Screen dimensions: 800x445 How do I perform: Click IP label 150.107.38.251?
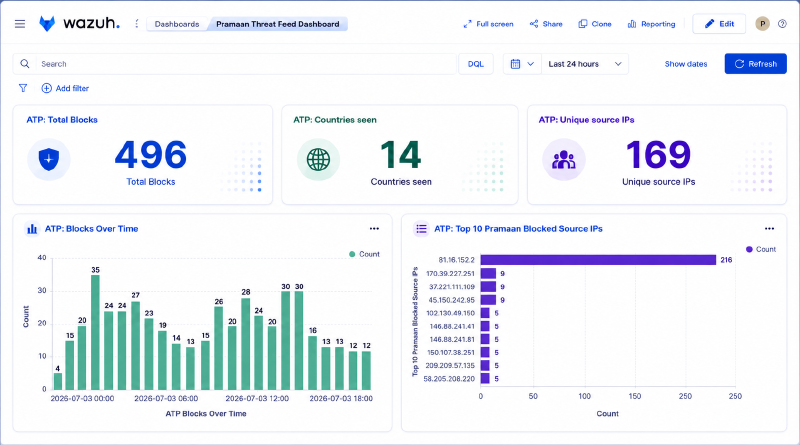point(451,353)
